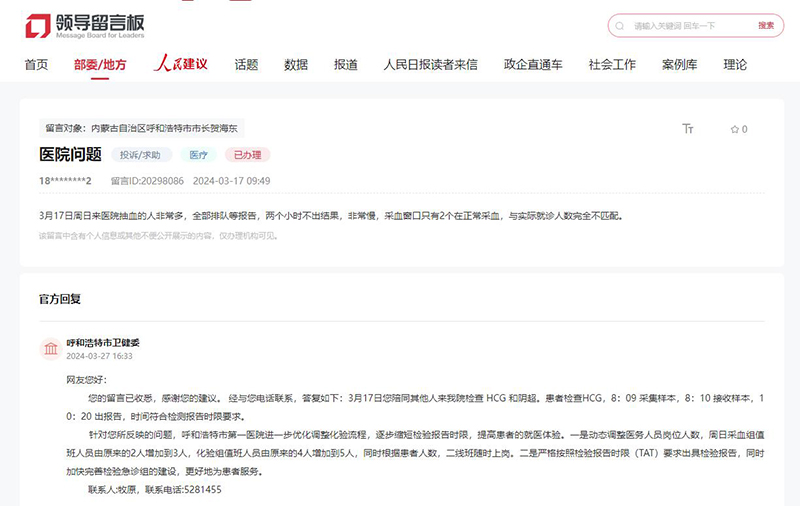Click the 官方回复 section heading
This screenshot has height=506, width=800.
coord(60,299)
